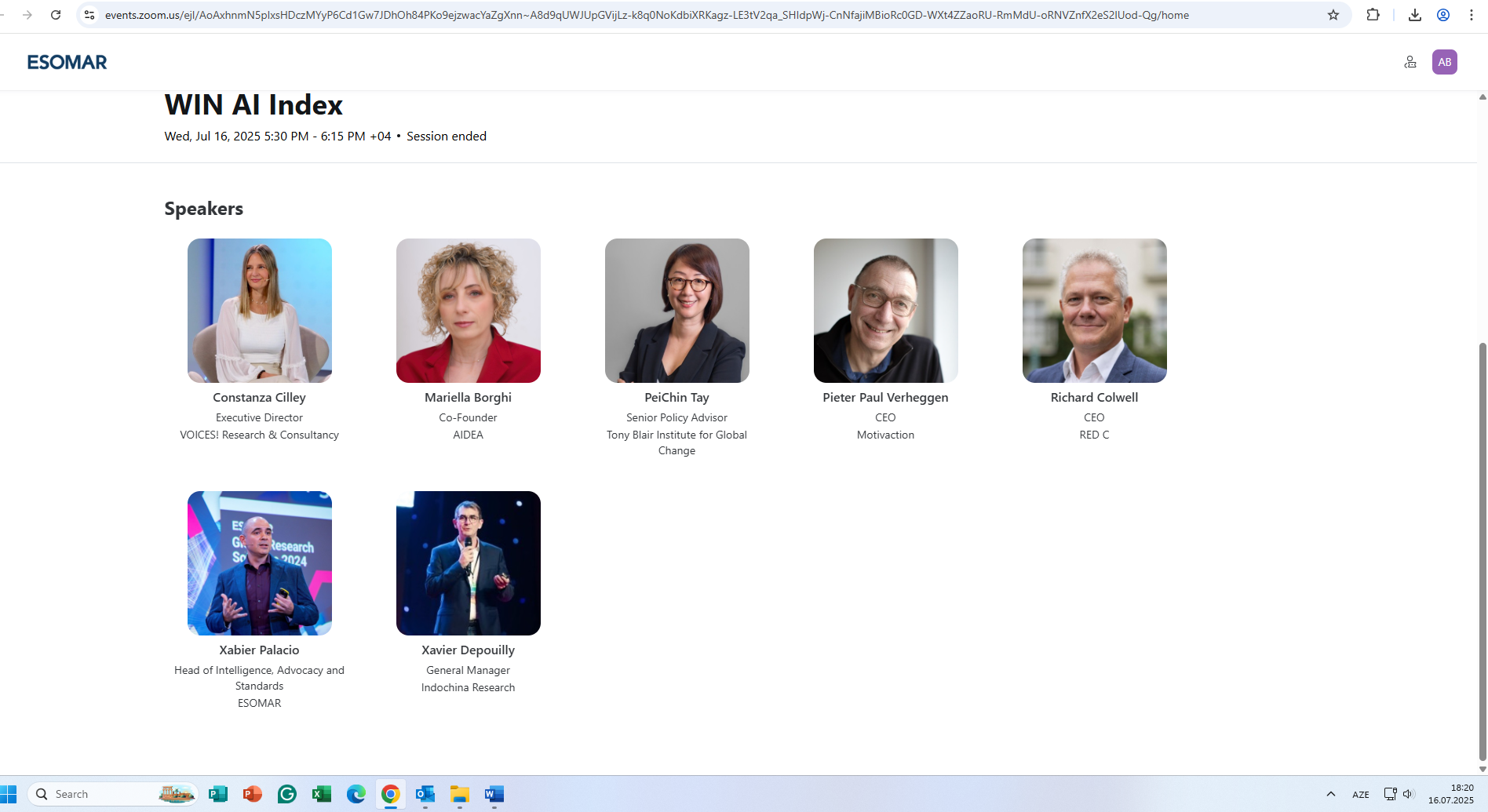The width and height of the screenshot is (1488, 812).
Task: Open network settings tray icon
Action: [1390, 794]
